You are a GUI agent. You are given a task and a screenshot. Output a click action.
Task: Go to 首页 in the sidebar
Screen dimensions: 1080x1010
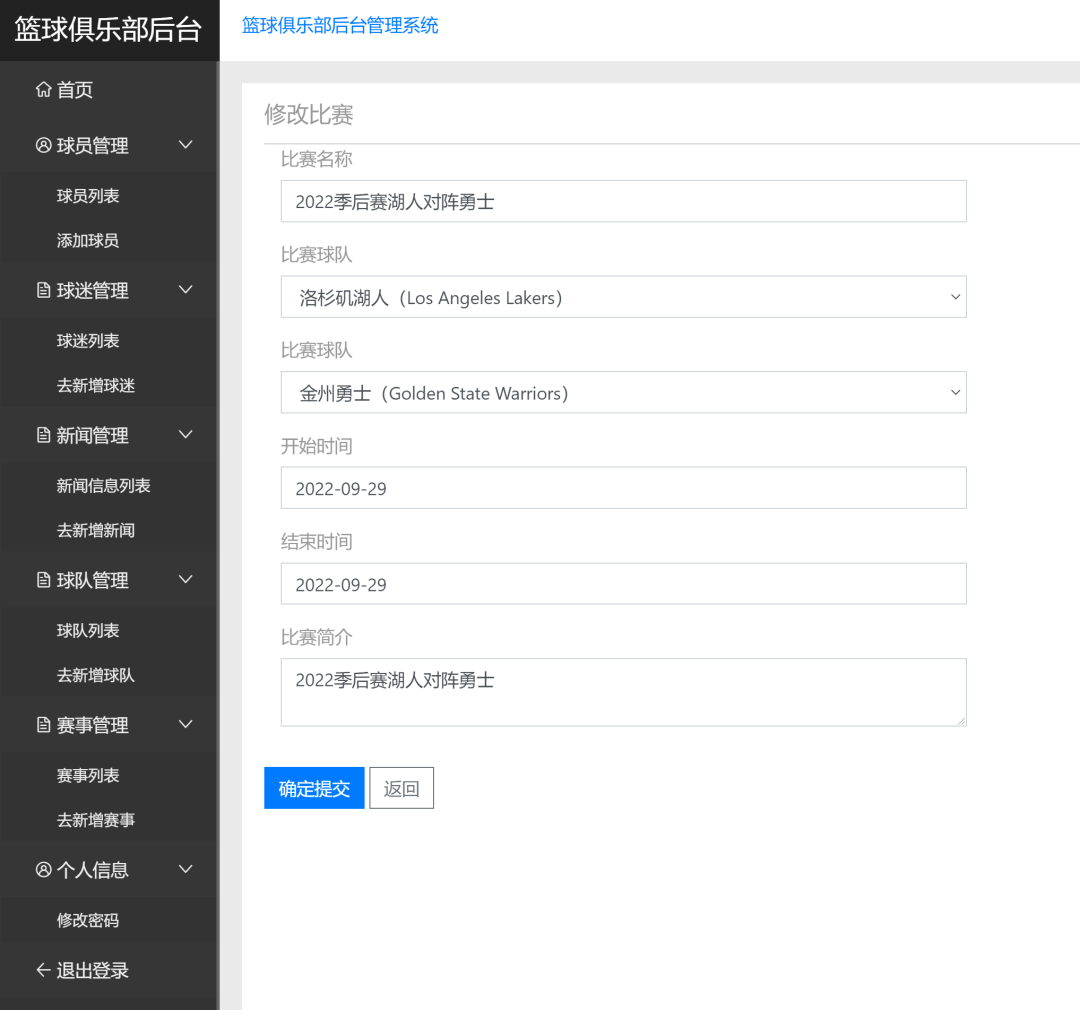[x=74, y=90]
